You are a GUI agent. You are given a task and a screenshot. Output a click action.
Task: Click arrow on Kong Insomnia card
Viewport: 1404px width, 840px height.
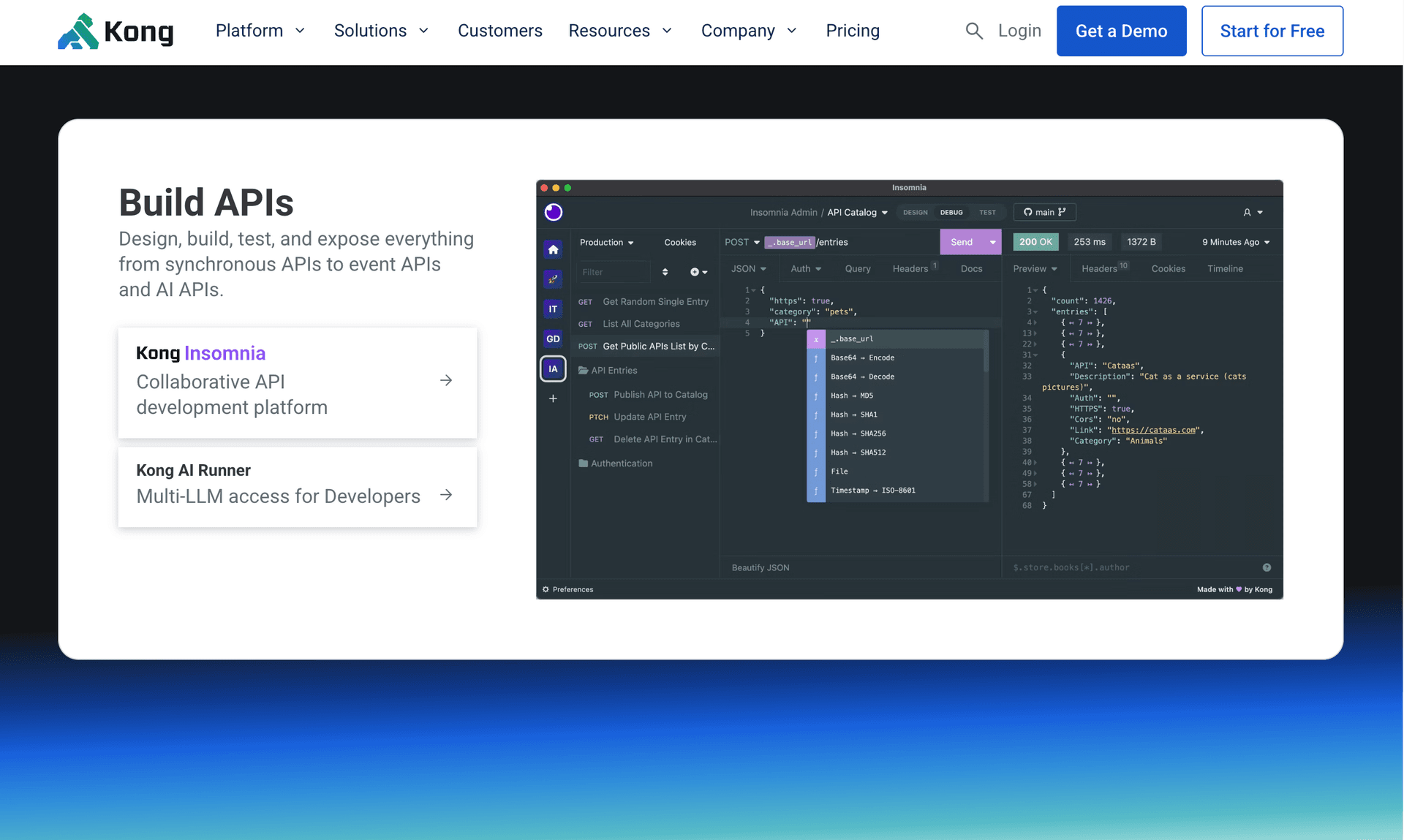446,380
